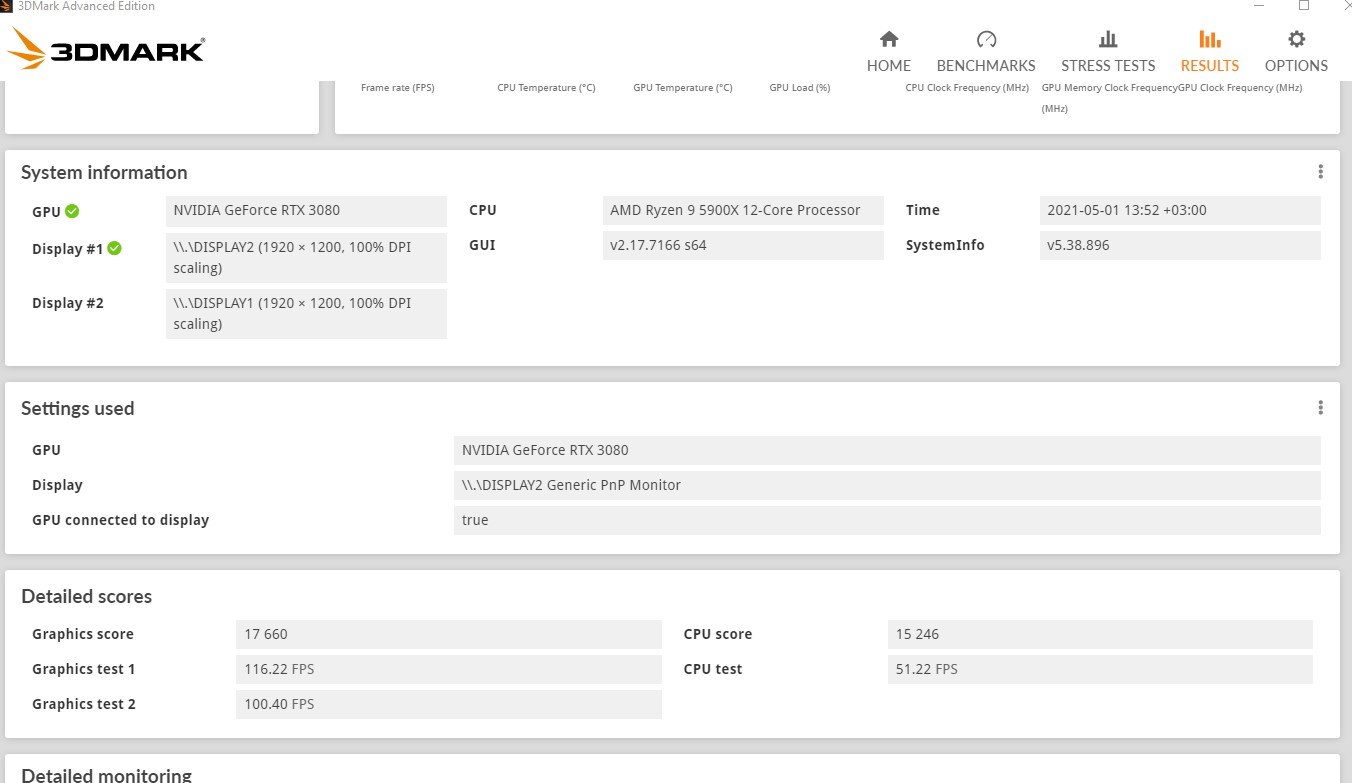Maximize the 3DMark window
Screen dimensions: 1352x783
[x=1304, y=6]
